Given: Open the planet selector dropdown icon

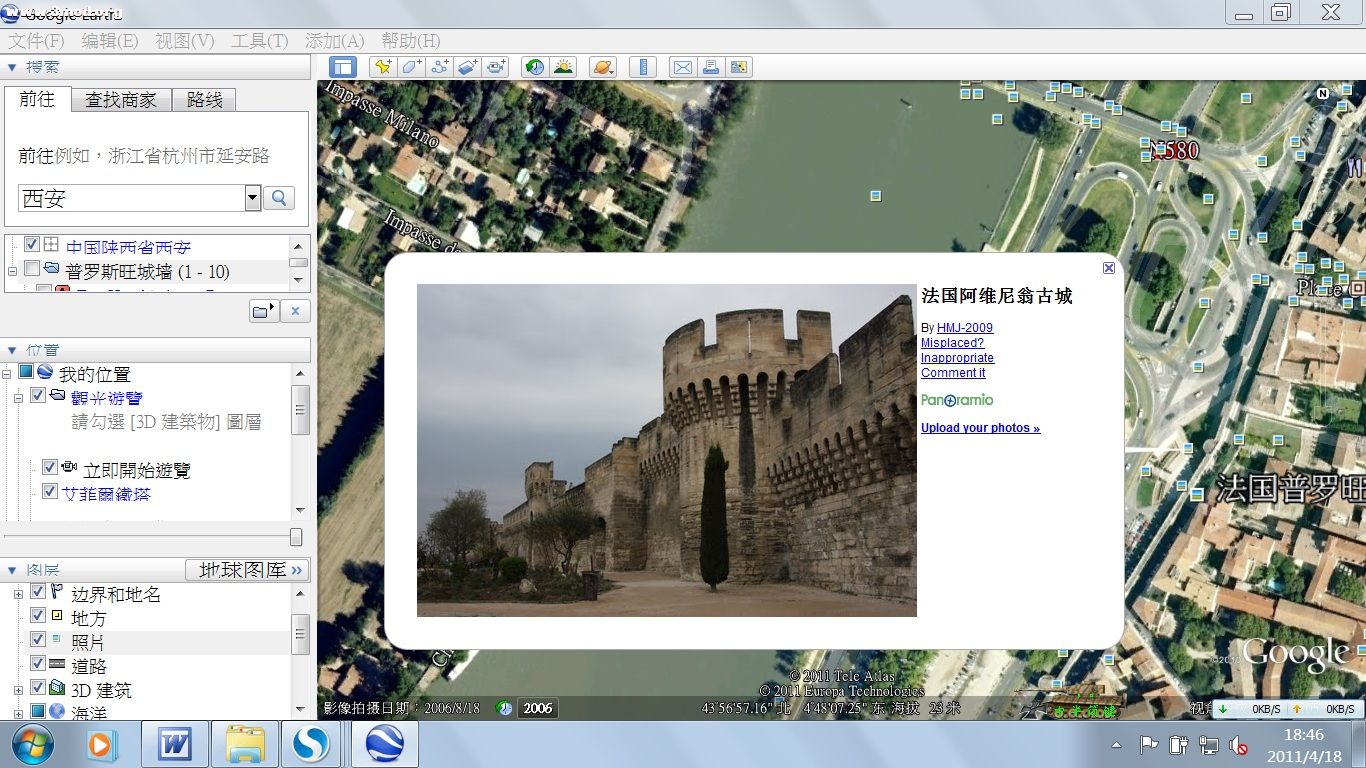Looking at the screenshot, I should coord(603,67).
